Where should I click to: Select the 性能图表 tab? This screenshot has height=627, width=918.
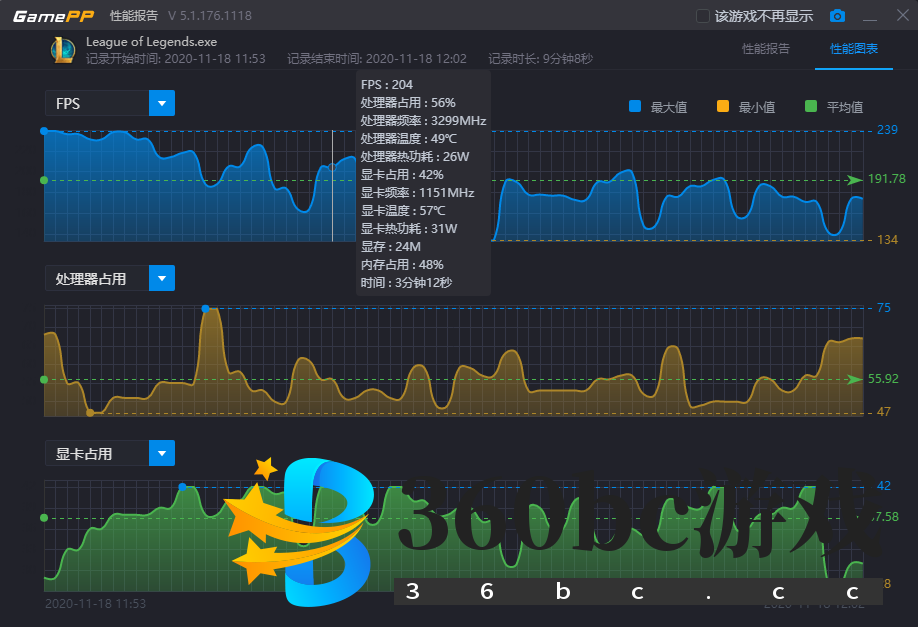(854, 49)
